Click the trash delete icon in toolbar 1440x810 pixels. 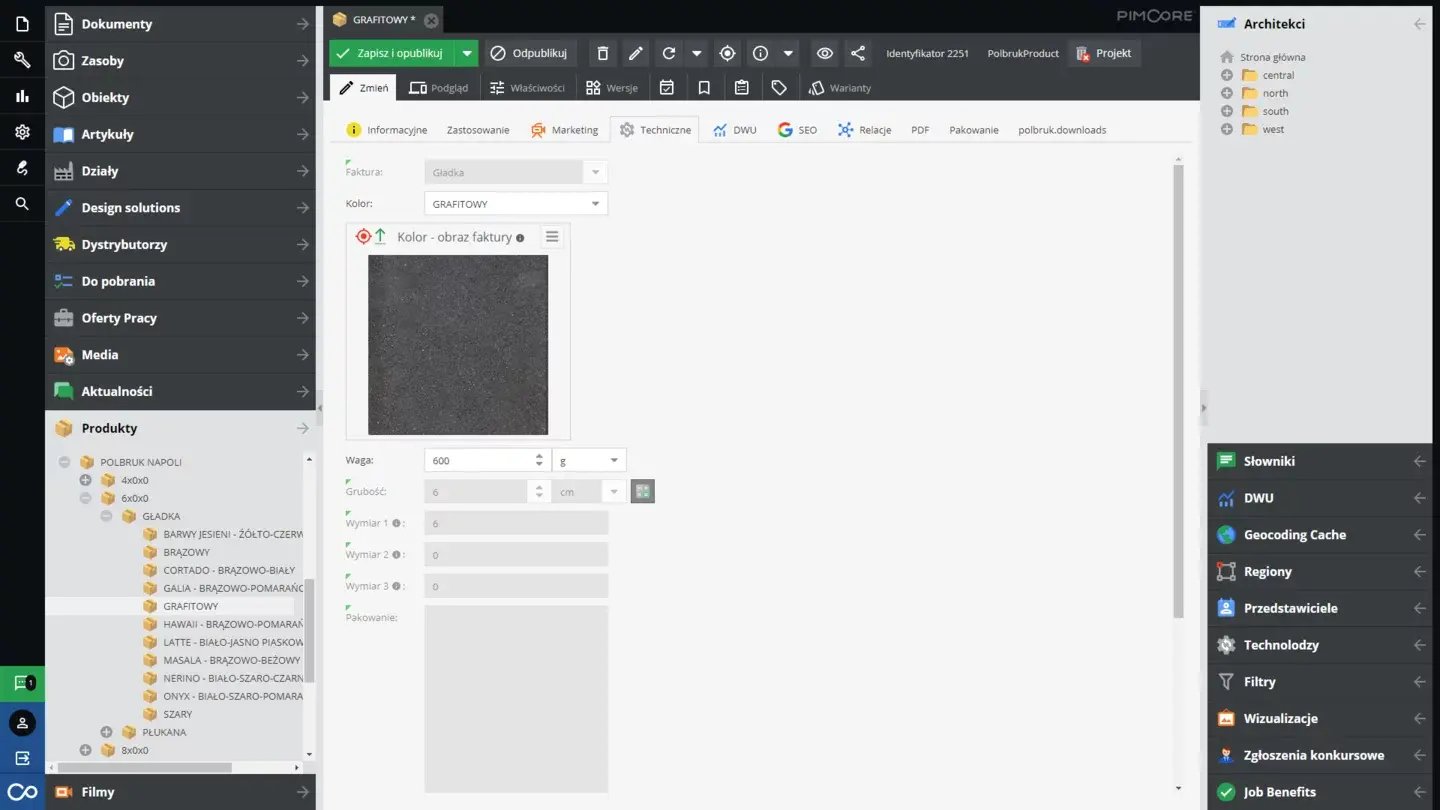click(602, 53)
